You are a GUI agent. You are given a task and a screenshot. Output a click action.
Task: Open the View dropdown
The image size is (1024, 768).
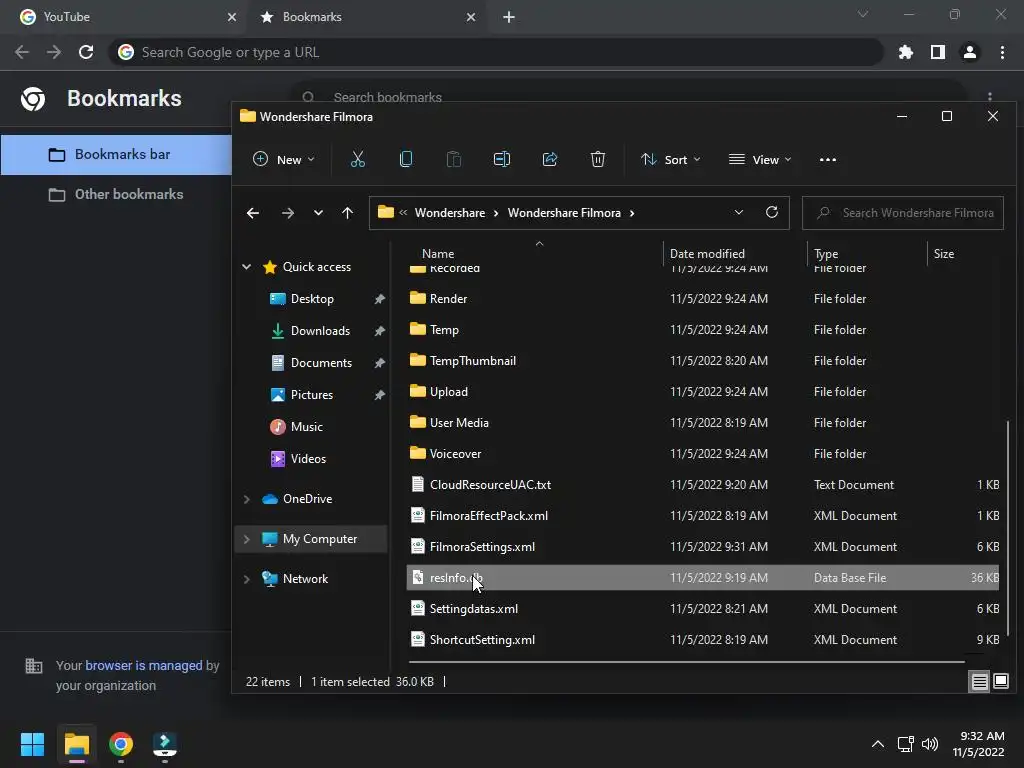tap(760, 159)
